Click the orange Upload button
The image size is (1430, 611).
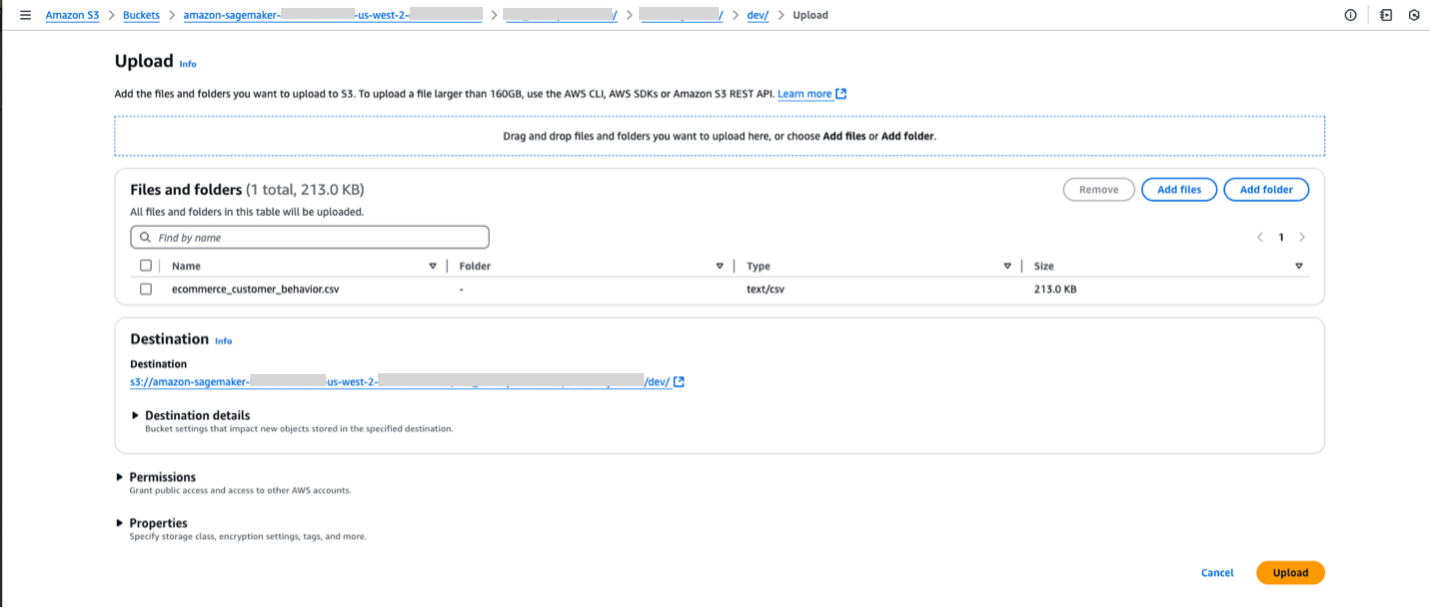point(1290,573)
